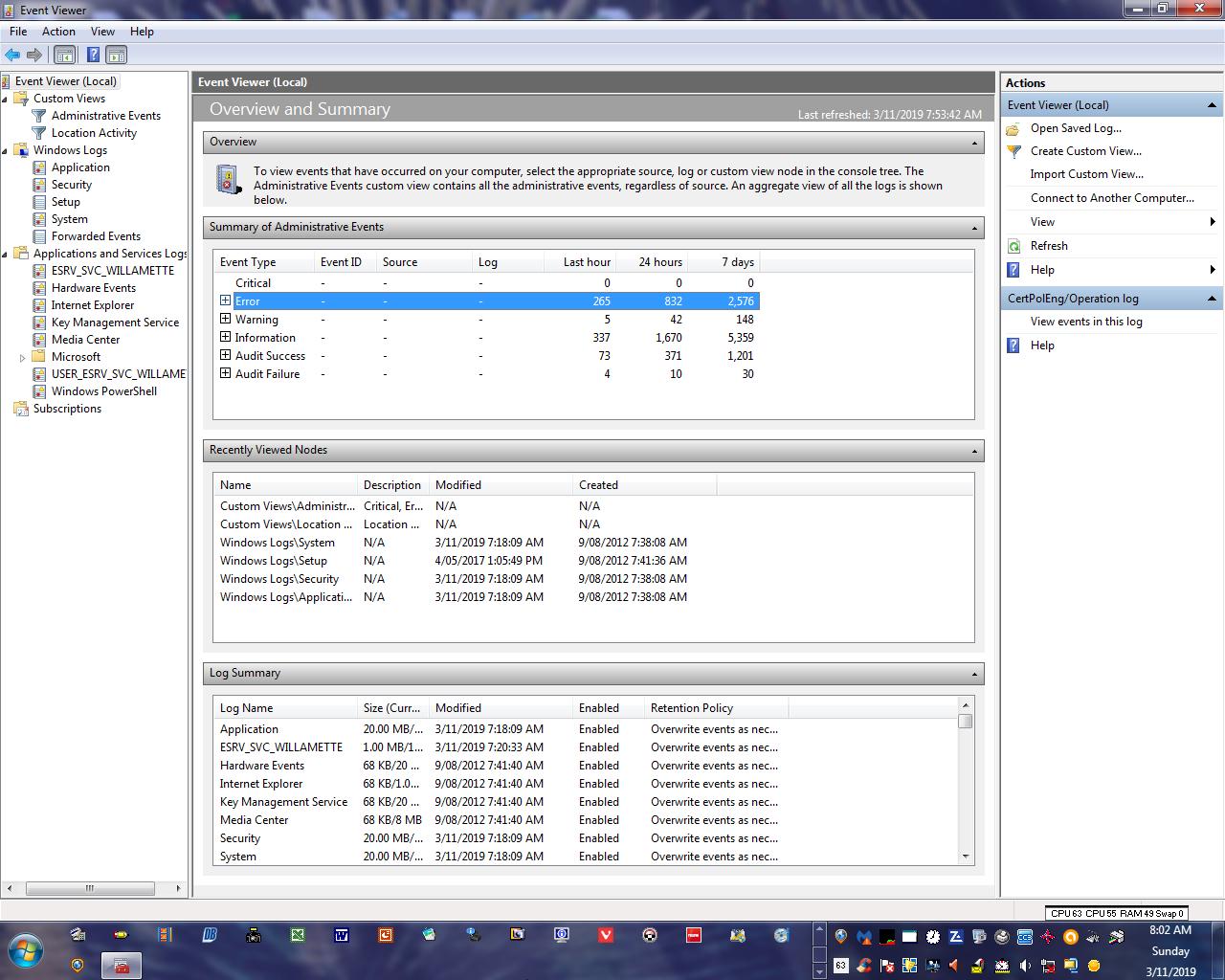Screen dimensions: 1225x980
Task: Collapse the Event Viewer (Local) actions group
Action: point(1212,105)
